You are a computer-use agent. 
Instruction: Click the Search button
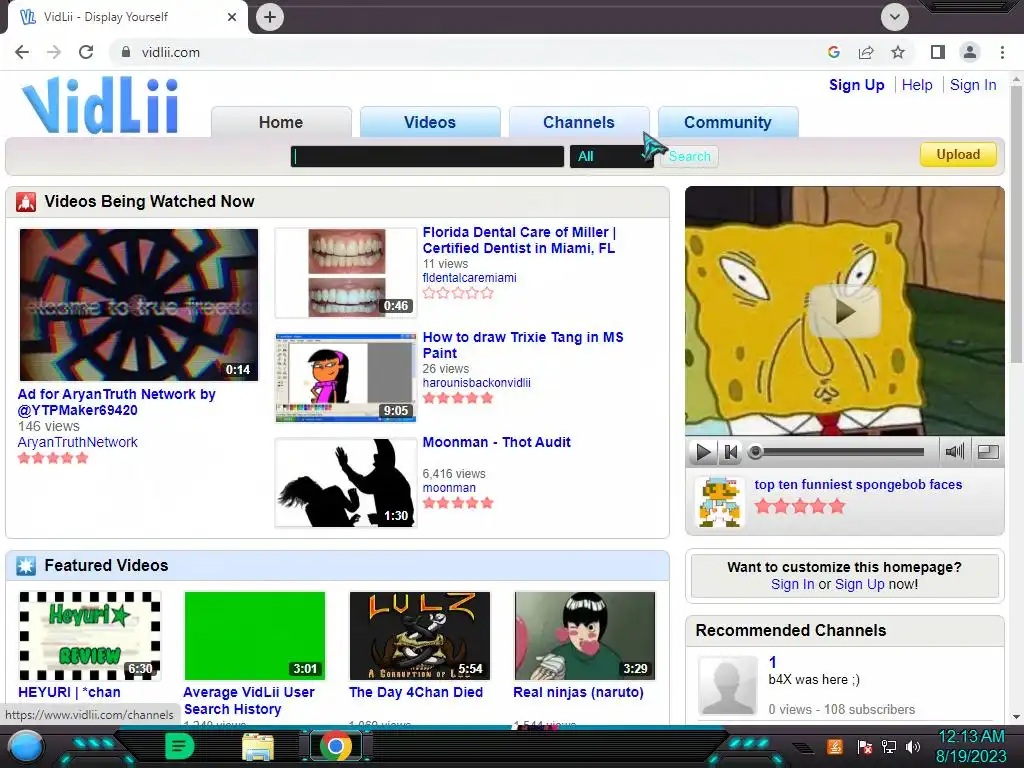689,156
